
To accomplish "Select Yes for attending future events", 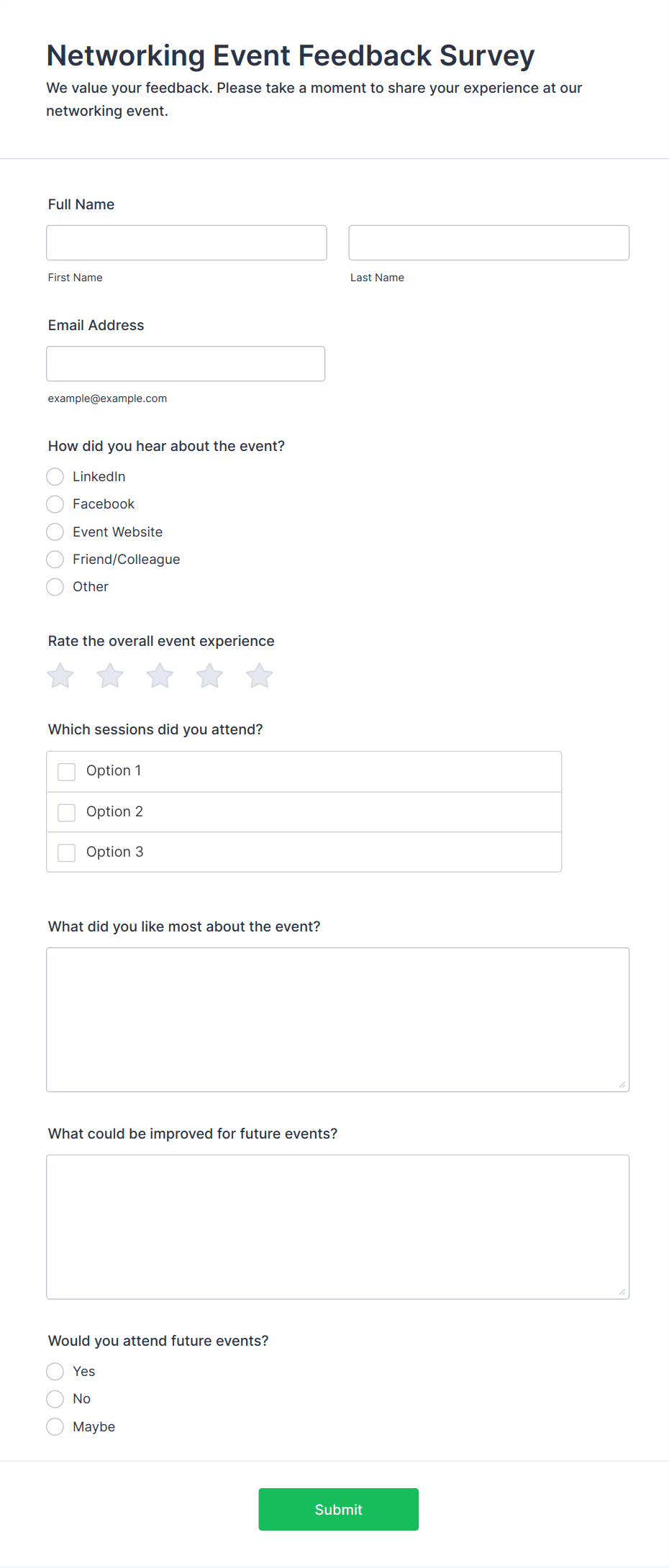I will (55, 1371).
